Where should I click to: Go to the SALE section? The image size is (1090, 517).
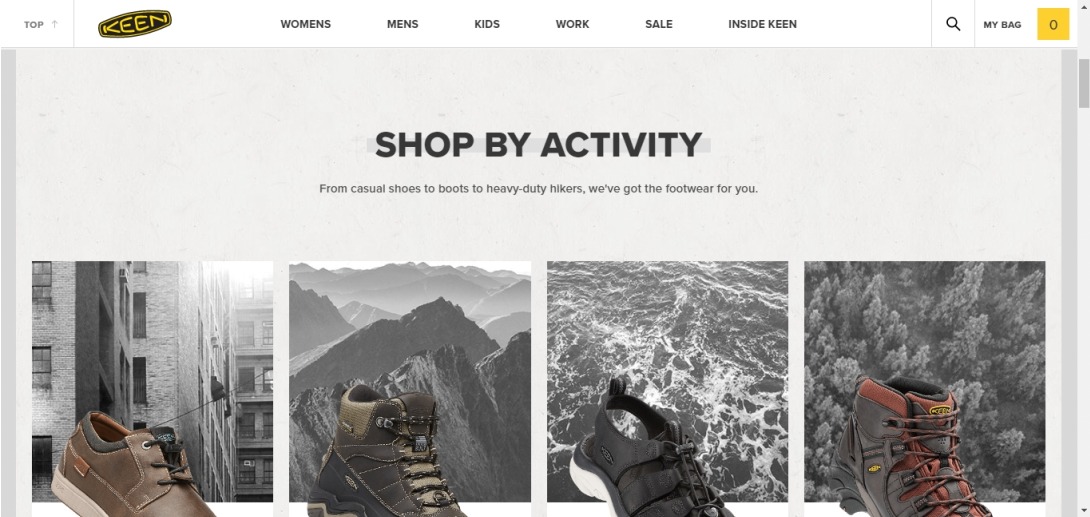[x=659, y=24]
